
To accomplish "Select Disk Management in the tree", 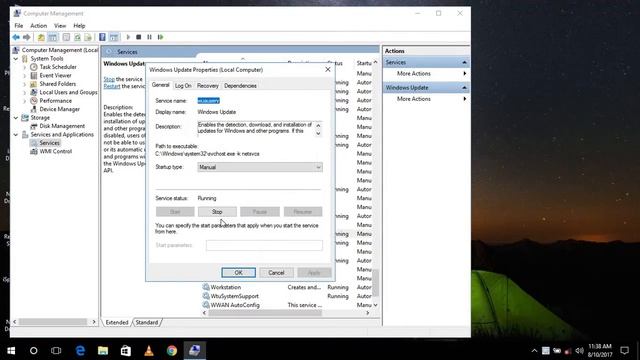I will pyautogui.click(x=62, y=126).
